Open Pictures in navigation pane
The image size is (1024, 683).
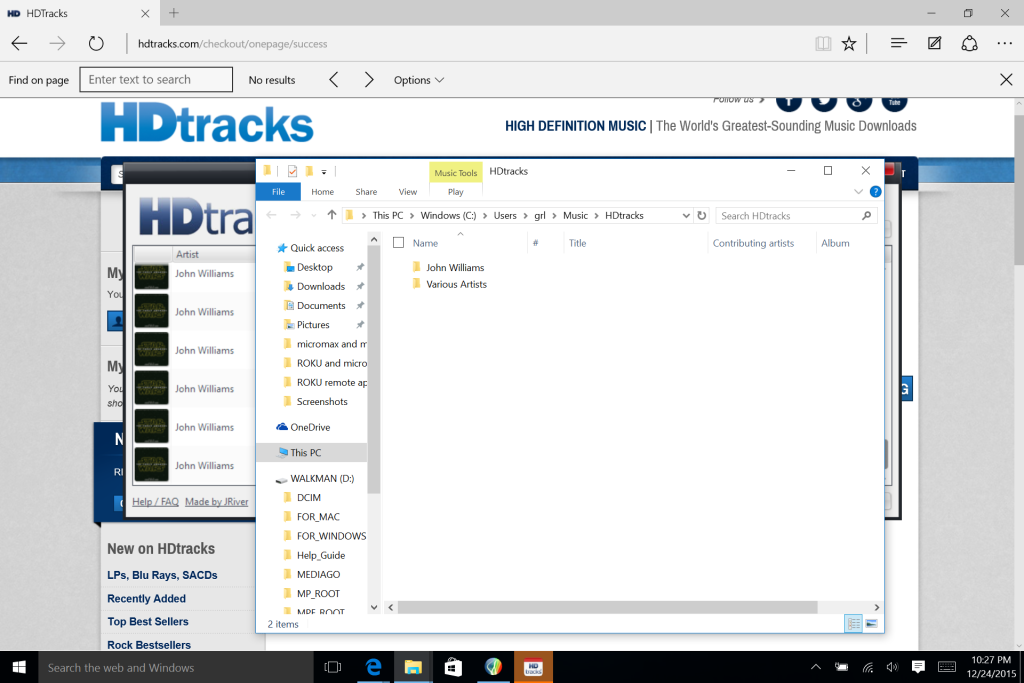pyautogui.click(x=313, y=325)
